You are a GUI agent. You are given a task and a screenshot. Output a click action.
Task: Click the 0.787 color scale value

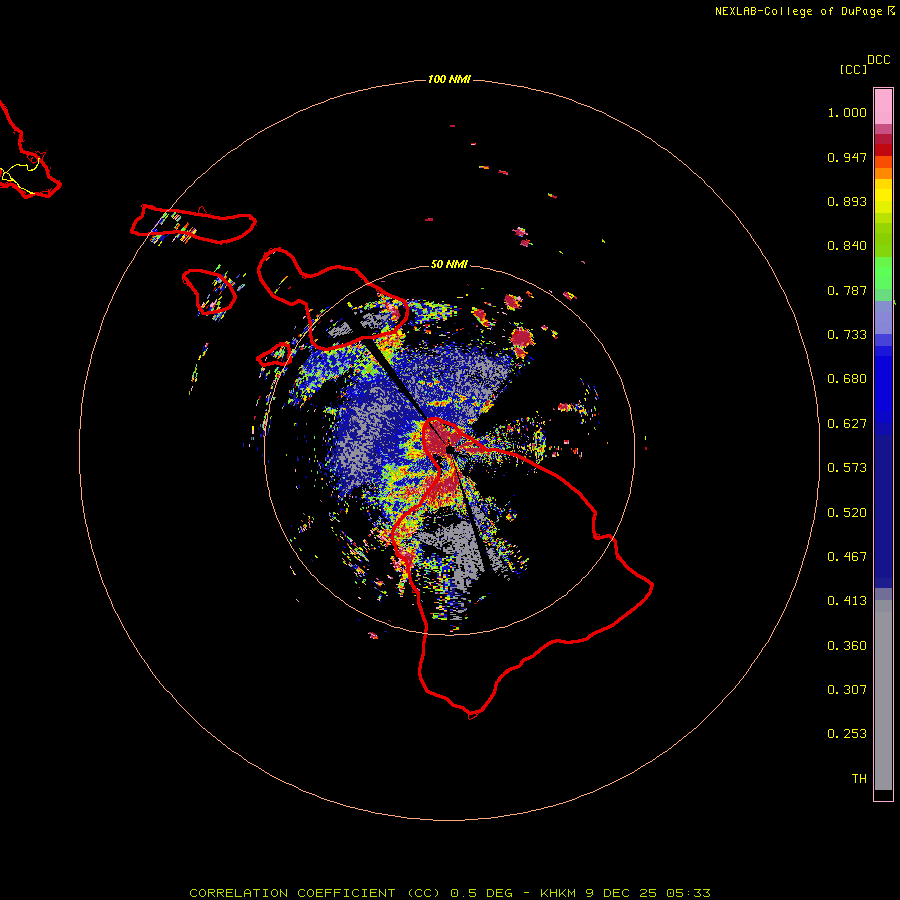pos(847,290)
